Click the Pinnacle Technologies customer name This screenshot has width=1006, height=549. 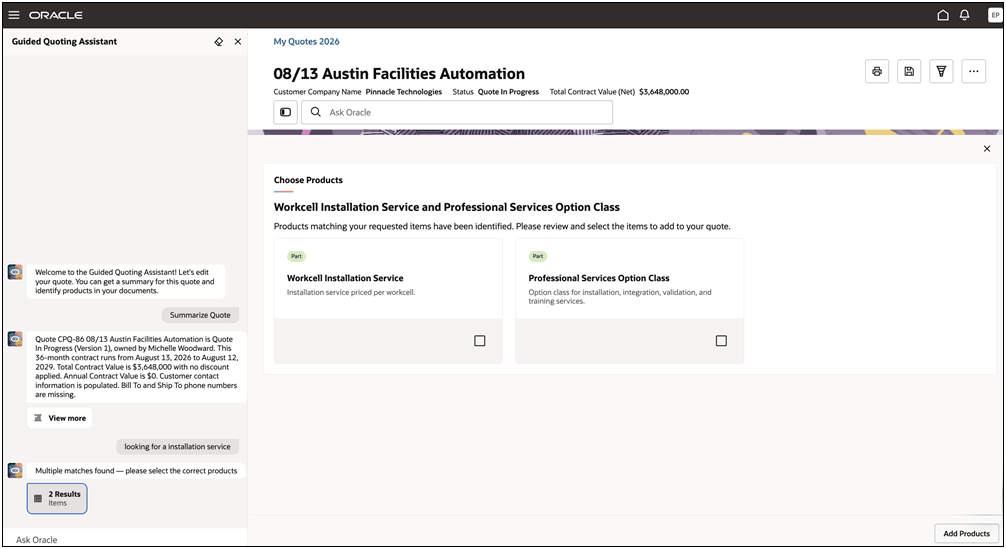(404, 92)
